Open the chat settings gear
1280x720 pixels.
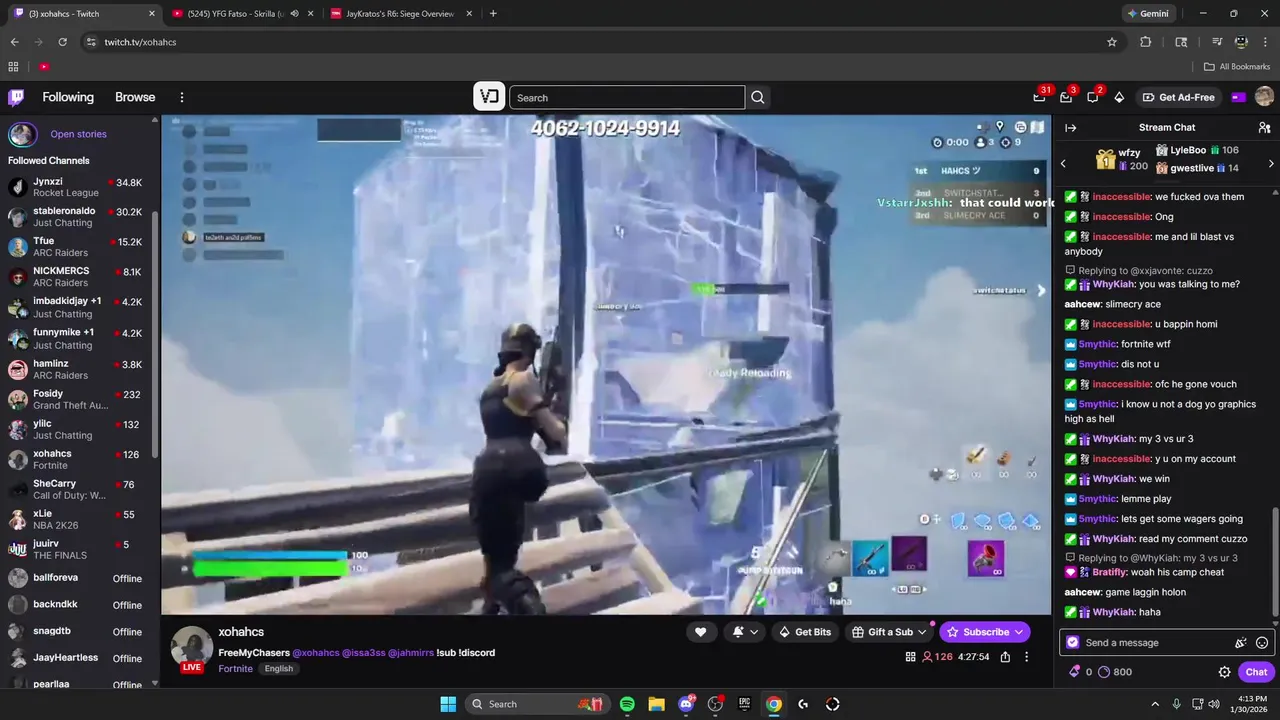1224,672
